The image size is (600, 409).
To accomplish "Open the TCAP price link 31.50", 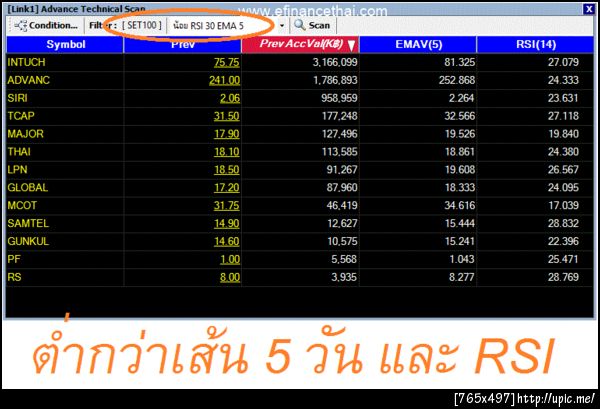I will [226, 116].
